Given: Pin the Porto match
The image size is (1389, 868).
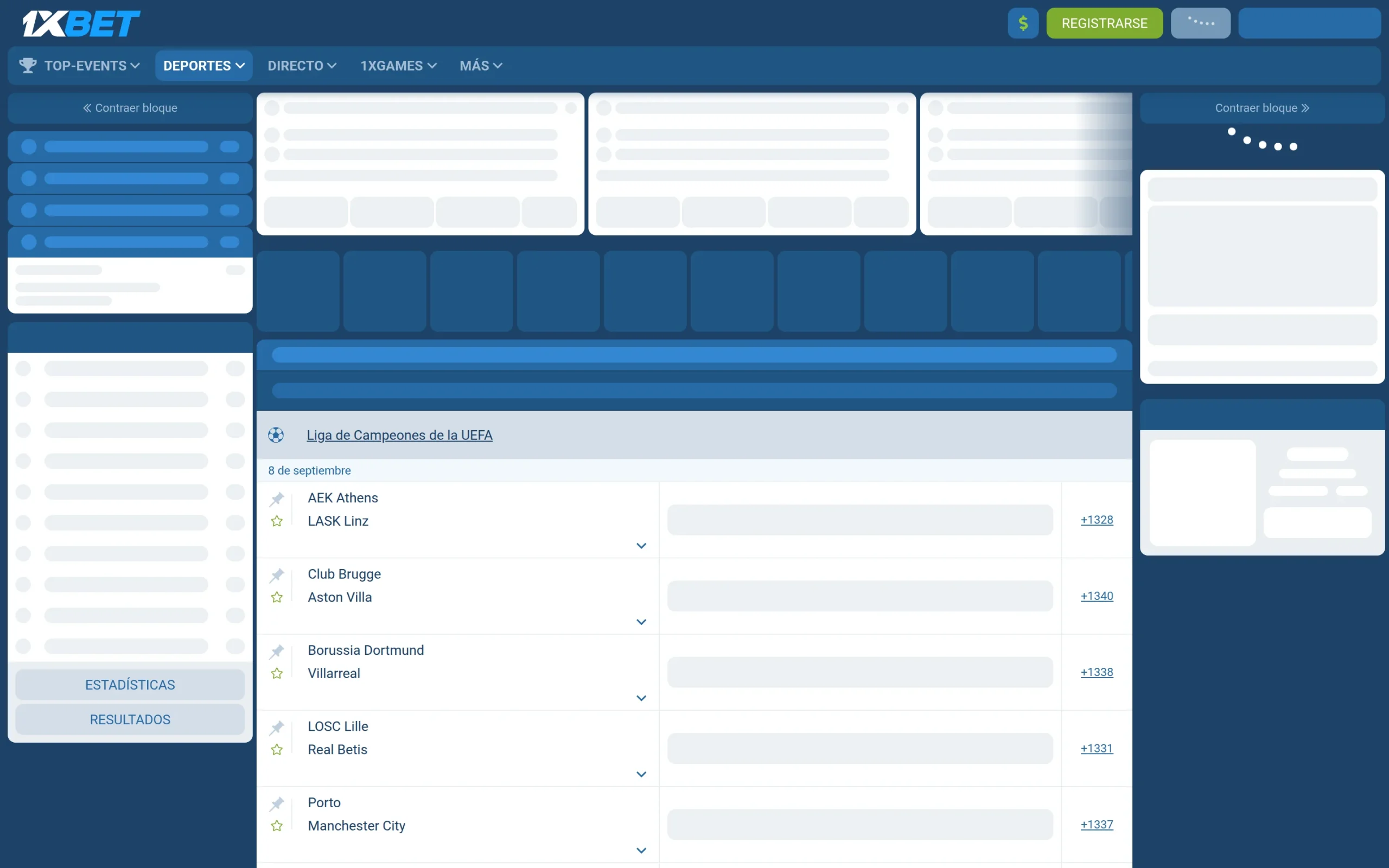Looking at the screenshot, I should [x=277, y=805].
